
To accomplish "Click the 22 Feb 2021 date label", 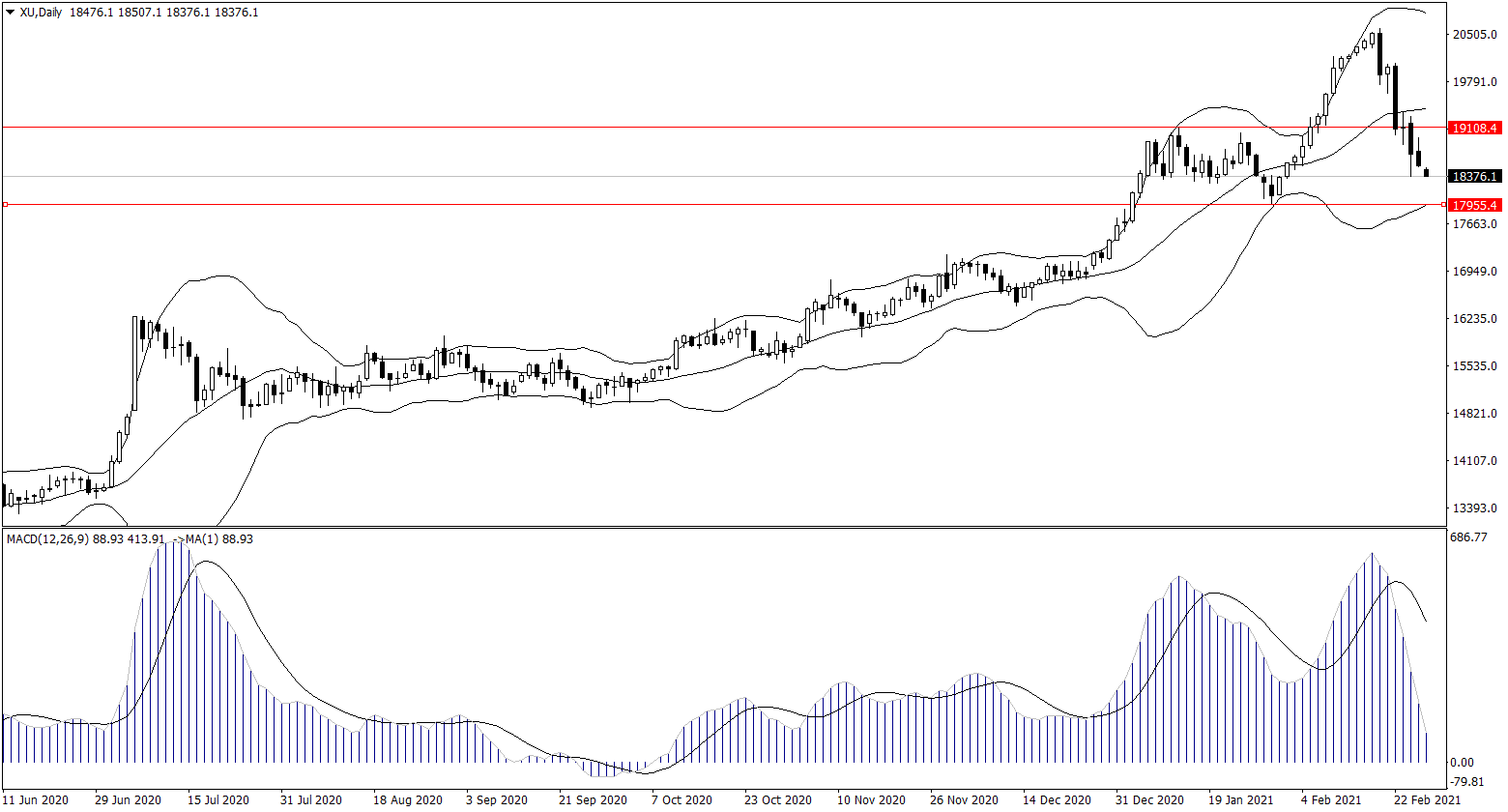I will click(1427, 800).
